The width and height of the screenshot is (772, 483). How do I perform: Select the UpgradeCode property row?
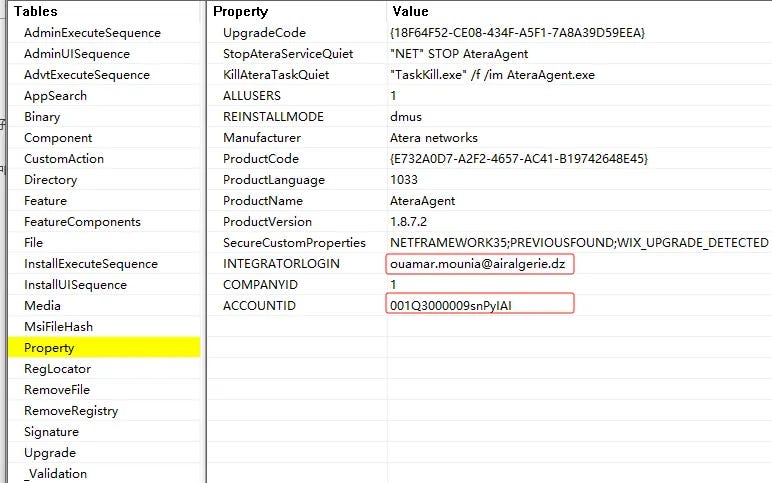[x=490, y=32]
